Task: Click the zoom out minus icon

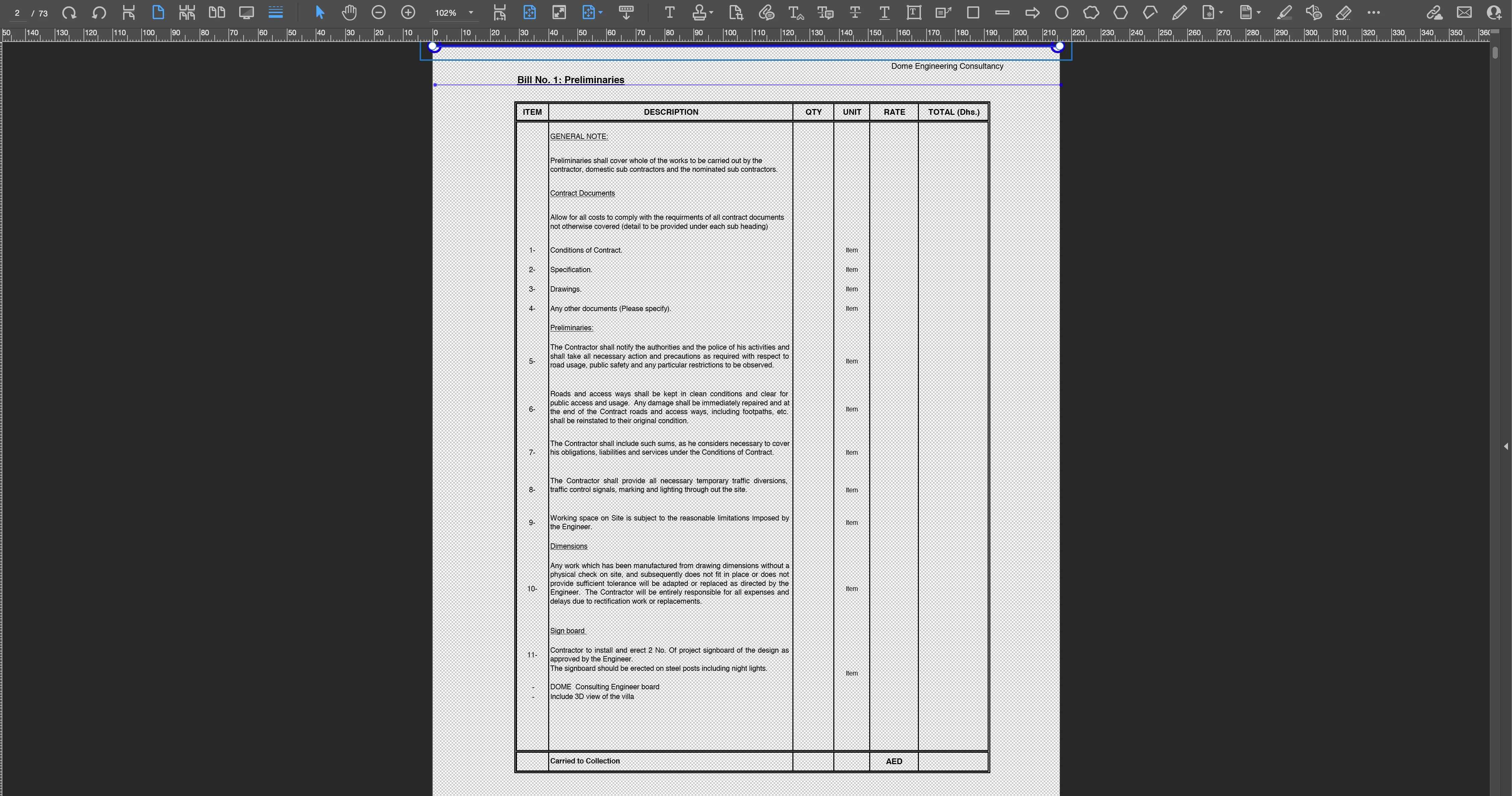Action: click(x=378, y=12)
